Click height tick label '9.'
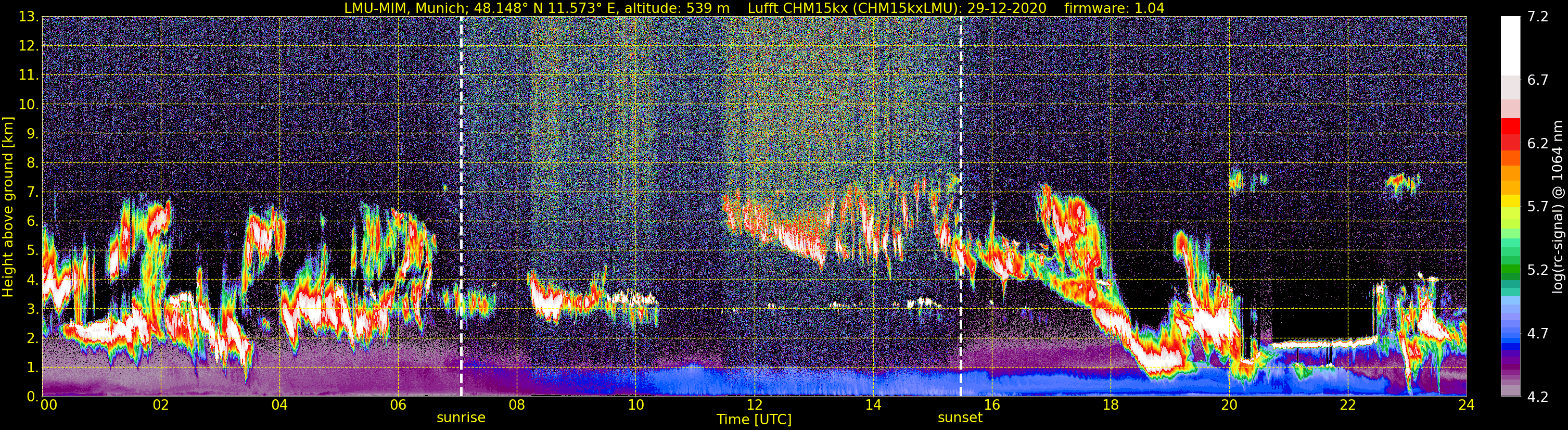The height and width of the screenshot is (430, 1568). point(32,134)
